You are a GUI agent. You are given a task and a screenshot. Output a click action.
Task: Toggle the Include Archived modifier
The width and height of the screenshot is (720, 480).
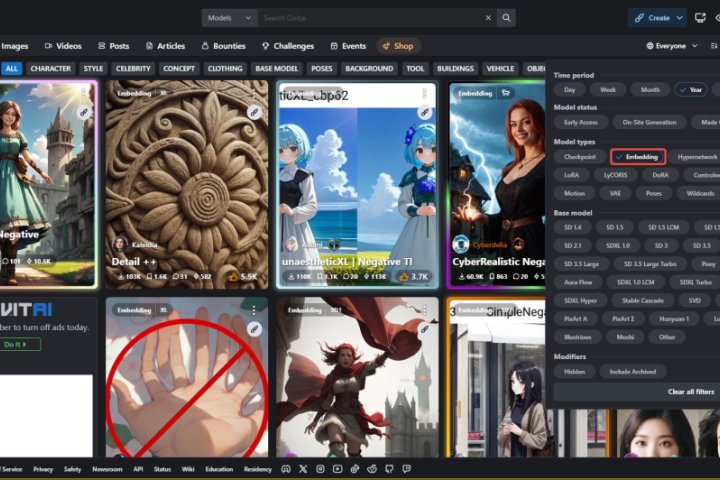634,371
